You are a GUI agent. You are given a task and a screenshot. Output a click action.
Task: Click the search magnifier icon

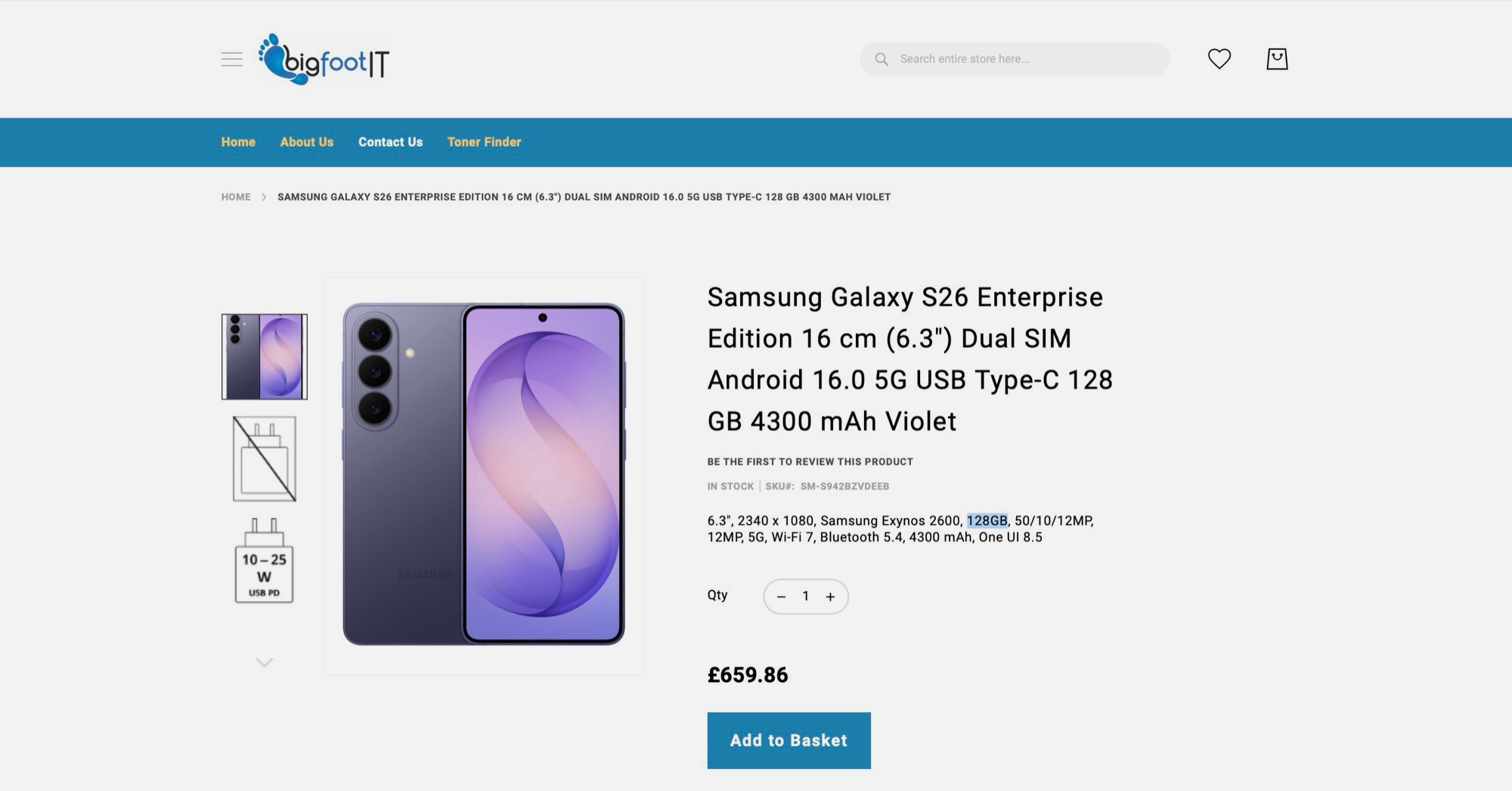pyautogui.click(x=881, y=59)
